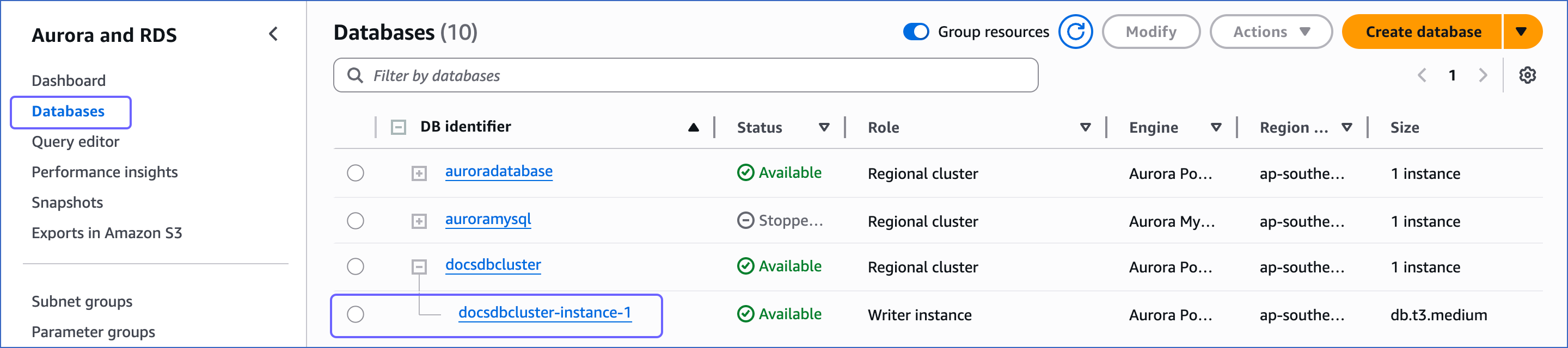
Task: Open Subnet groups in sidebar
Action: [82, 301]
